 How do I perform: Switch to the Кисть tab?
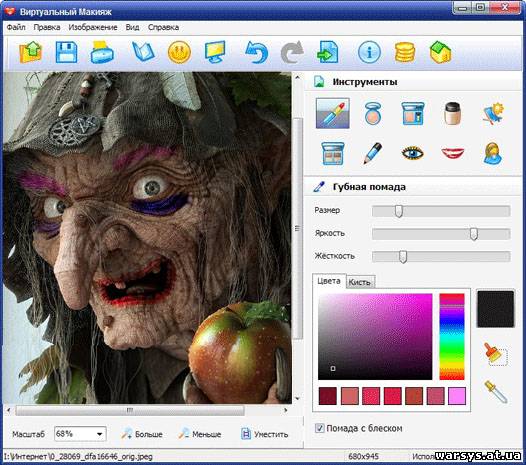360,282
